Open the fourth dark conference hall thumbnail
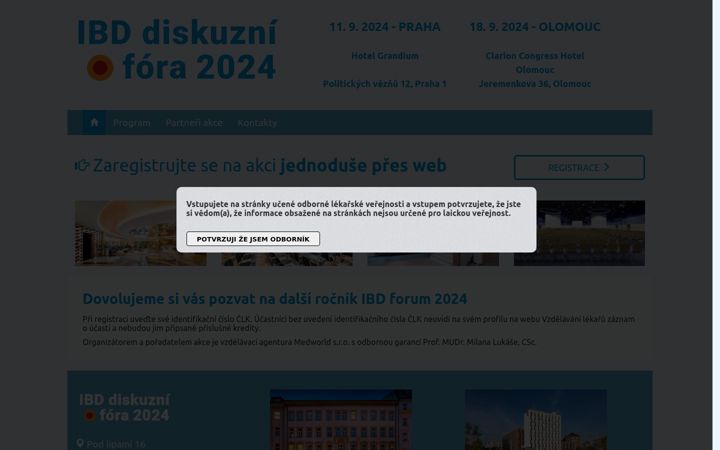Image resolution: width=720 pixels, height=450 pixels. pyautogui.click(x=579, y=233)
